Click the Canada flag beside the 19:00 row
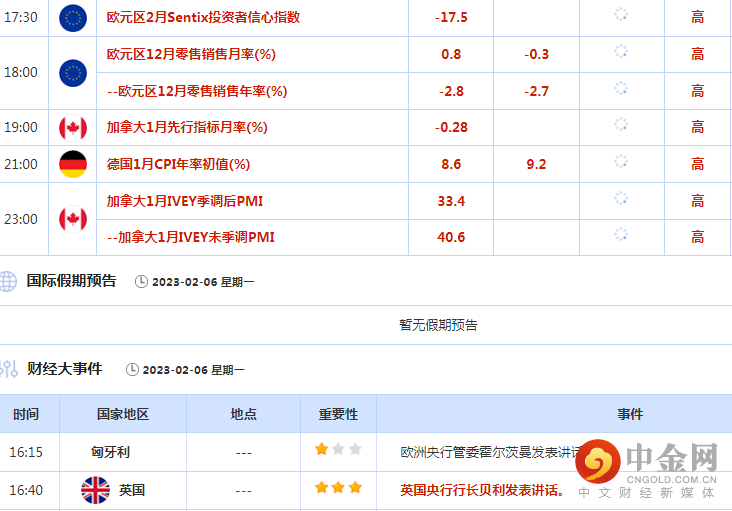 coord(73,127)
